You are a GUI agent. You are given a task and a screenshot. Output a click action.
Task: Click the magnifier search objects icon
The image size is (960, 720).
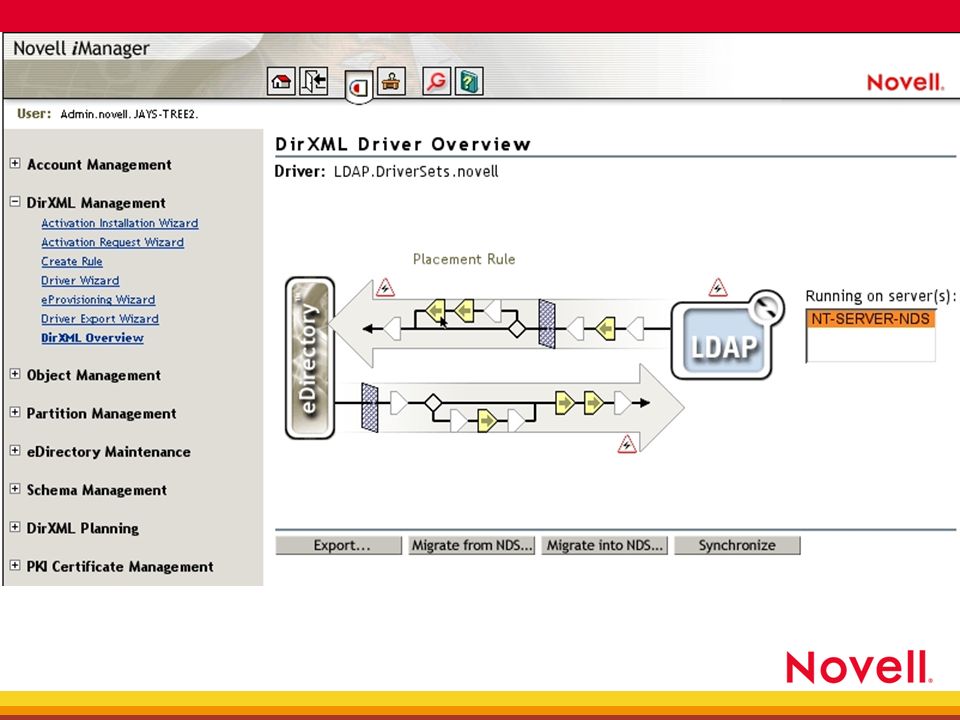[437, 81]
